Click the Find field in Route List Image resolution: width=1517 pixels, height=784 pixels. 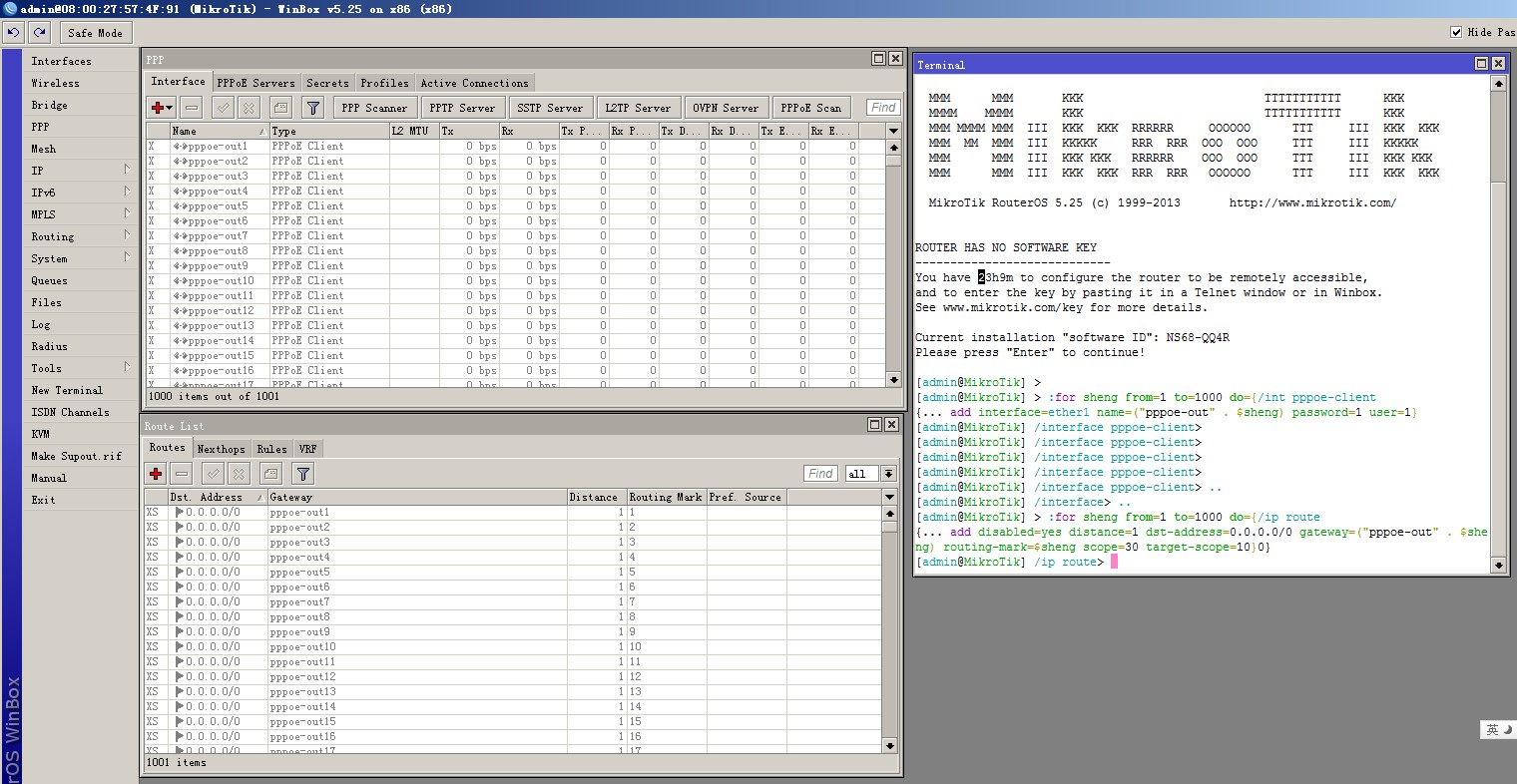[821, 474]
